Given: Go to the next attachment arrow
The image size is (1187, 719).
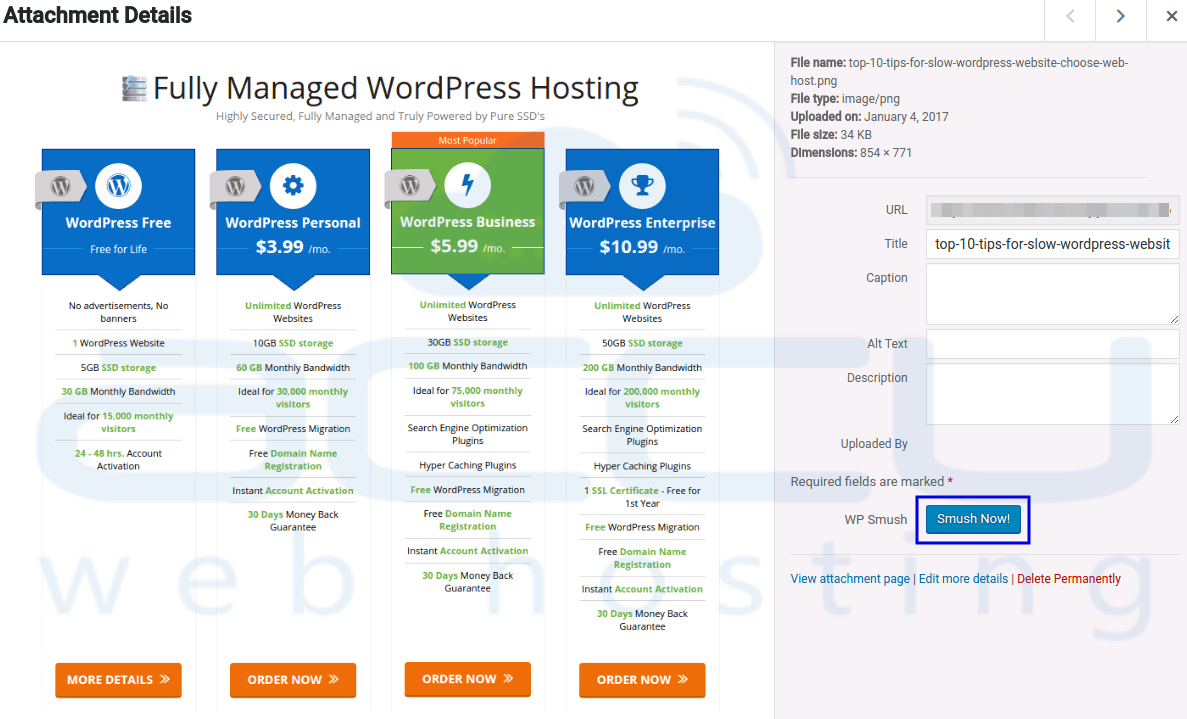Looking at the screenshot, I should click(1120, 17).
